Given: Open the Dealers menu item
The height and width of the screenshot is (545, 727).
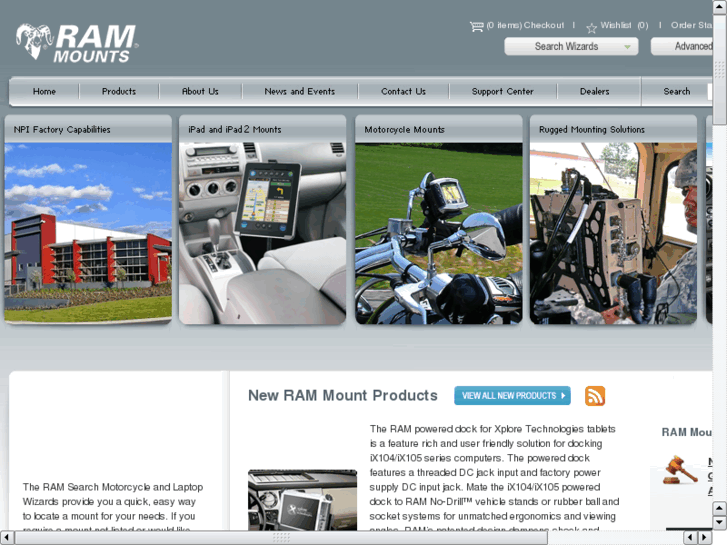Looking at the screenshot, I should tap(594, 91).
